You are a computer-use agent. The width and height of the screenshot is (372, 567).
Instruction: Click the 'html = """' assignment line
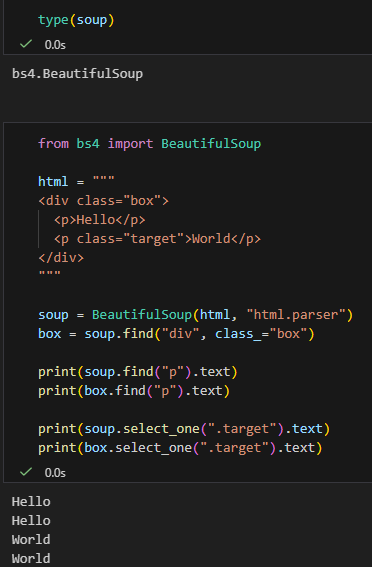coord(76,181)
